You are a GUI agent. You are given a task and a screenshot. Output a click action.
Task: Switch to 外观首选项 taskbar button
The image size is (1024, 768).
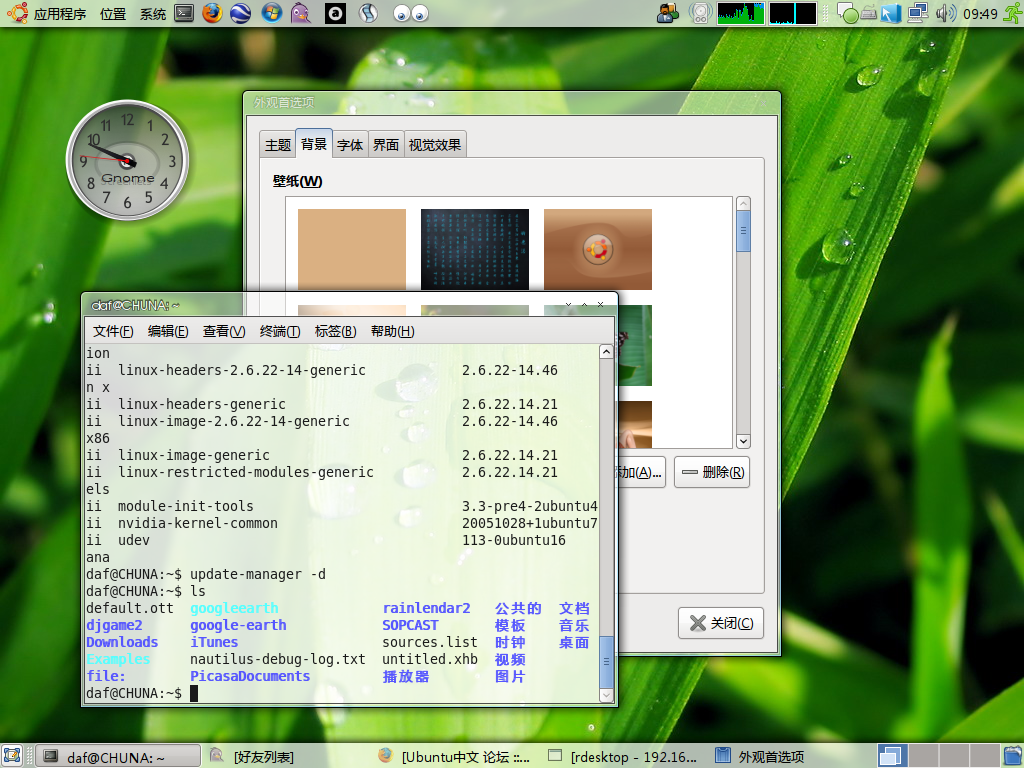[760, 756]
